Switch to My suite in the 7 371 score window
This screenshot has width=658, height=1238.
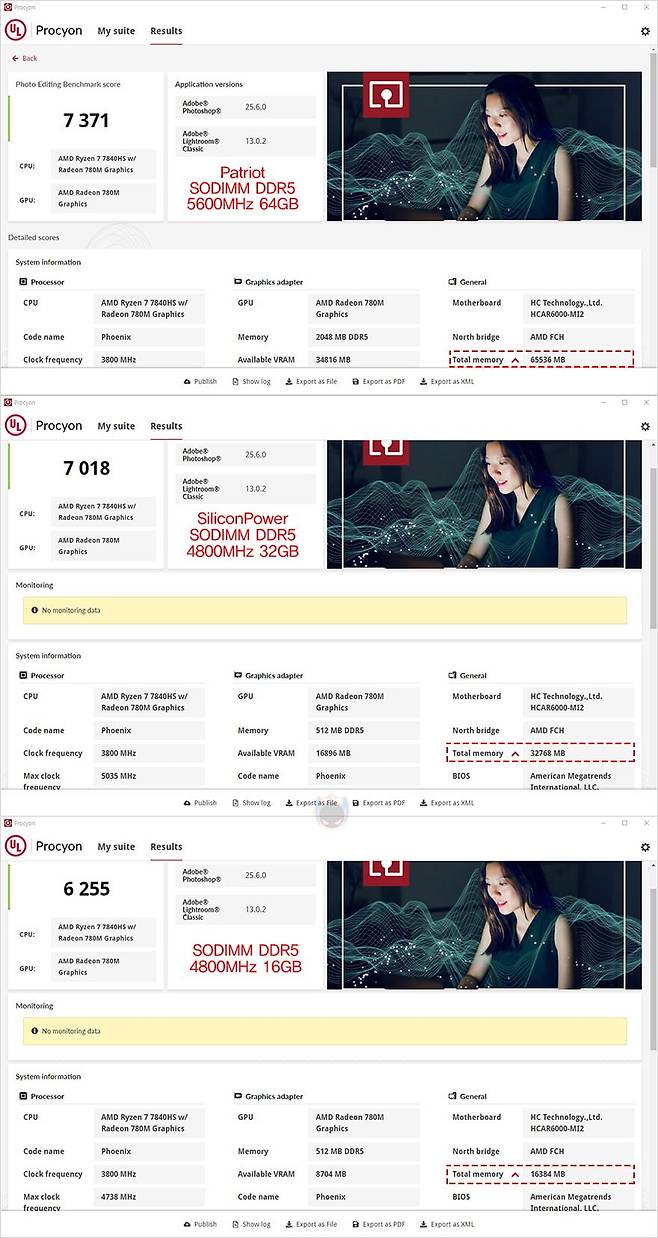(x=116, y=31)
